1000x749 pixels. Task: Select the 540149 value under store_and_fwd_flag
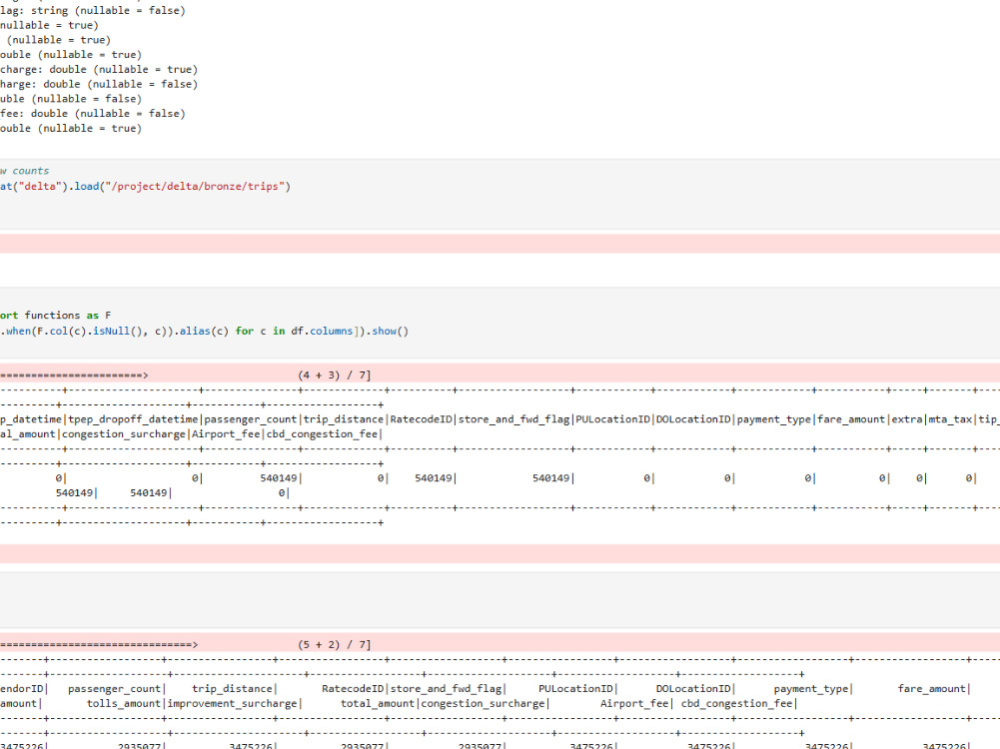click(x=551, y=478)
